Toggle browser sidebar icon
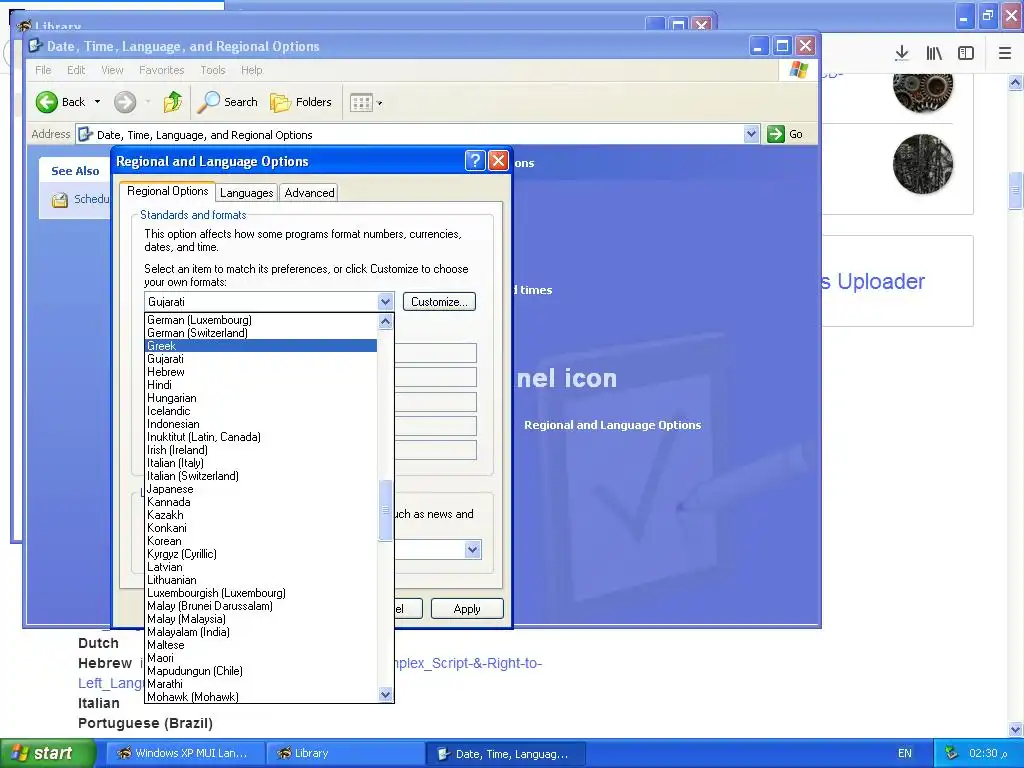Viewport: 1024px width, 768px height. tap(966, 53)
